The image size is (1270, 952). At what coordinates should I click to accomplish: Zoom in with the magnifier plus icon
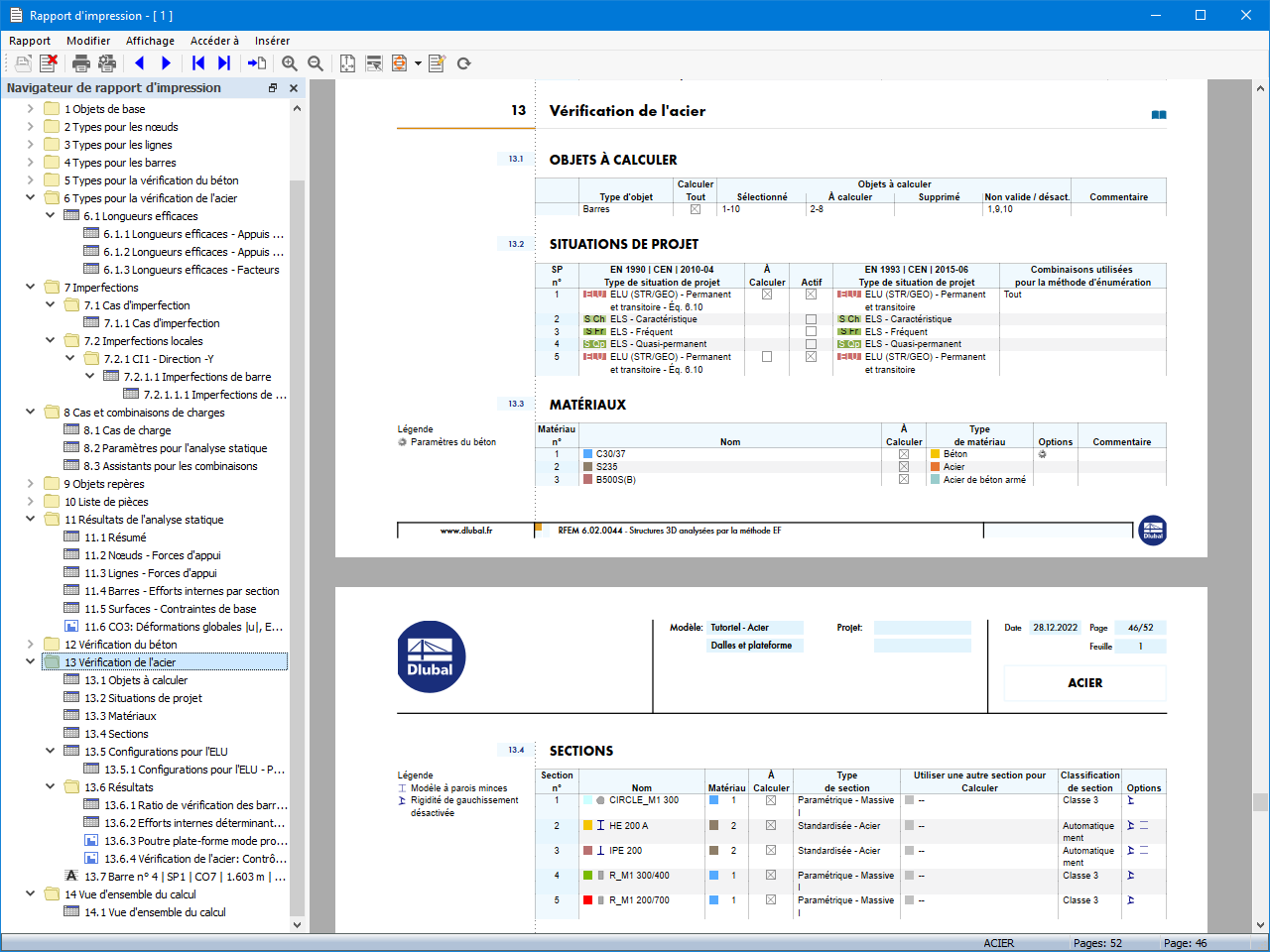point(290,63)
